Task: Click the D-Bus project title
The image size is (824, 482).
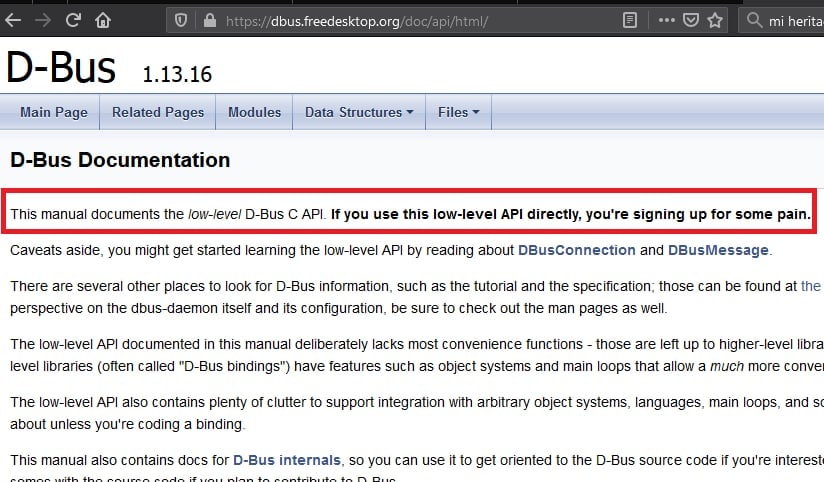Action: pos(61,67)
